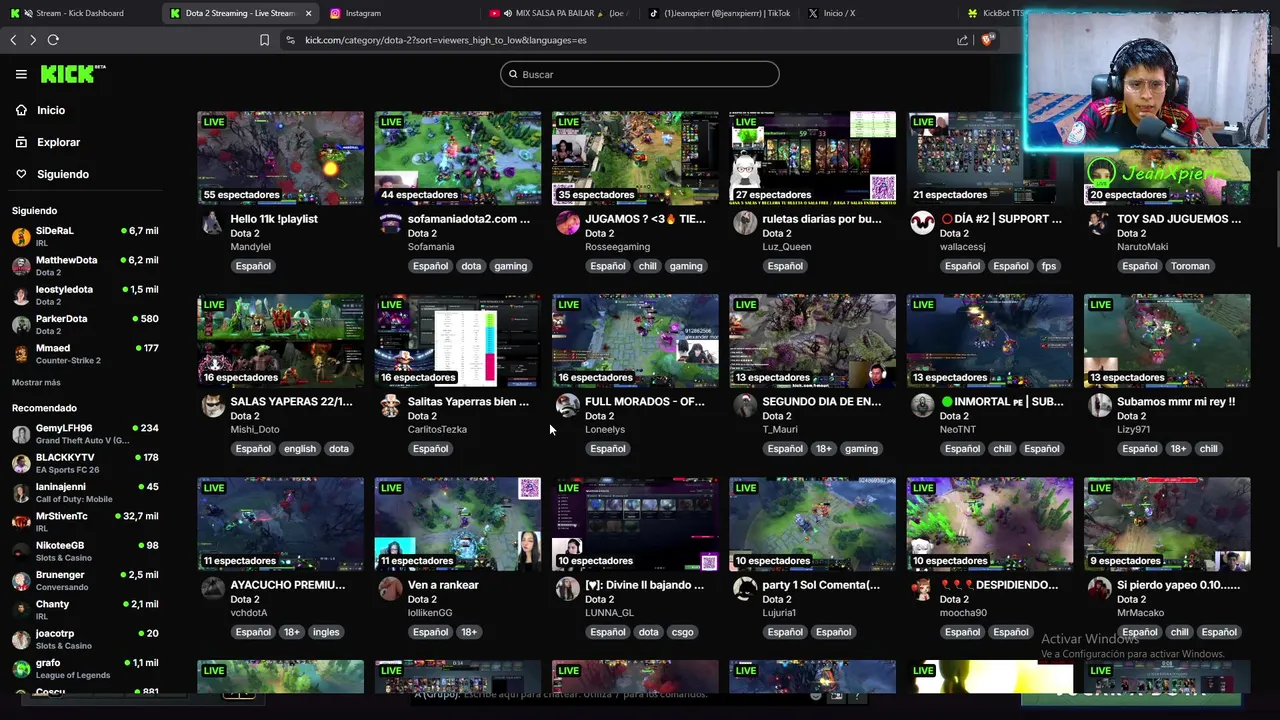This screenshot has width=1280, height=720.
Task: Click the browser back arrow
Action: tap(13, 40)
